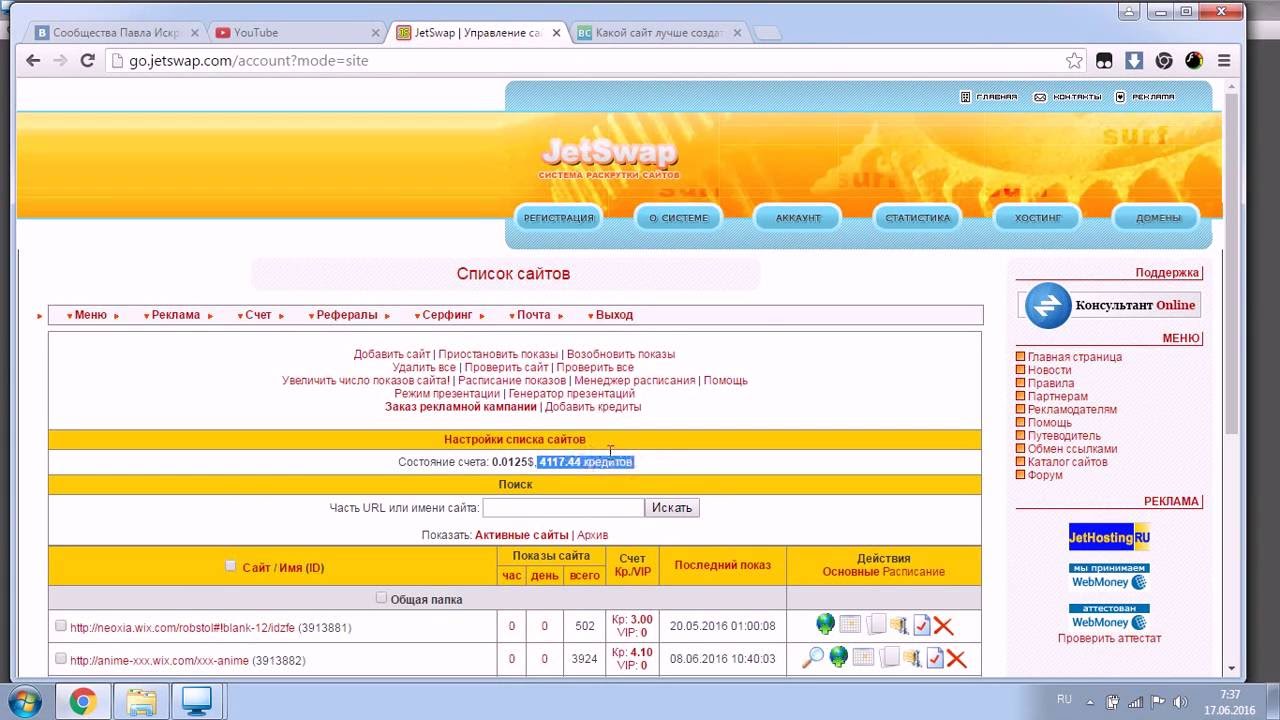Screen dimensions: 1280x720
Task: Open the Chrome main menu icon
Action: 1224,61
